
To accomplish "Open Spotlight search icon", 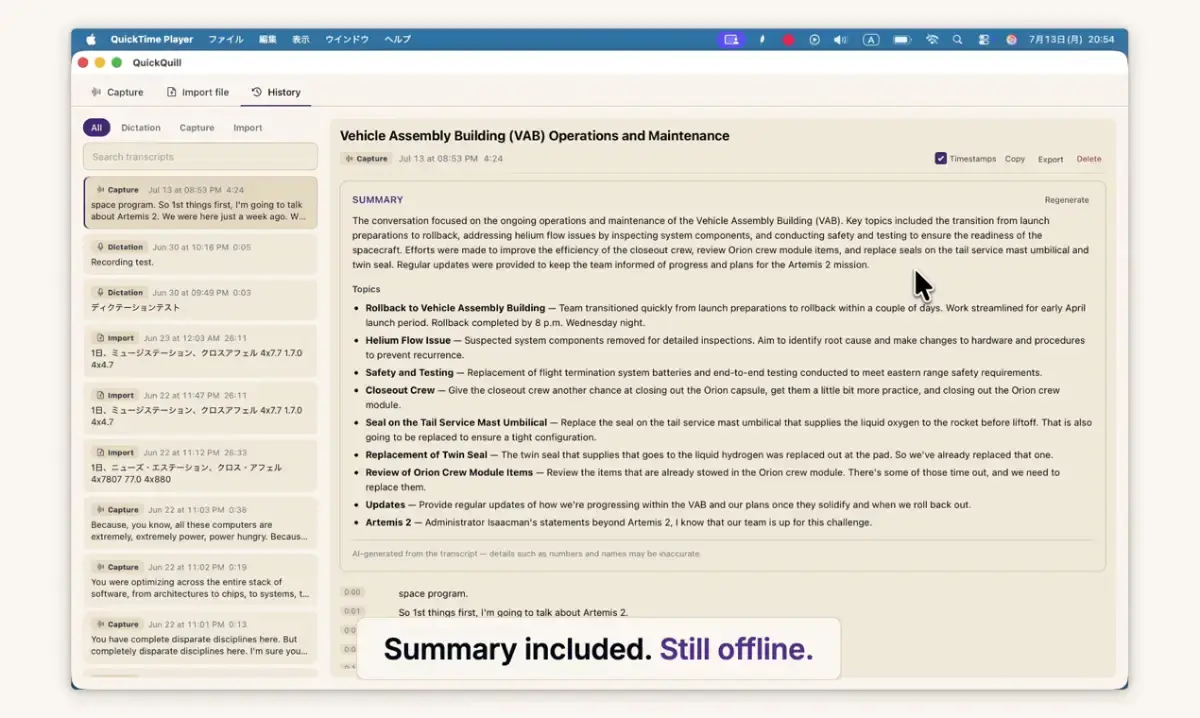I will click(957, 40).
